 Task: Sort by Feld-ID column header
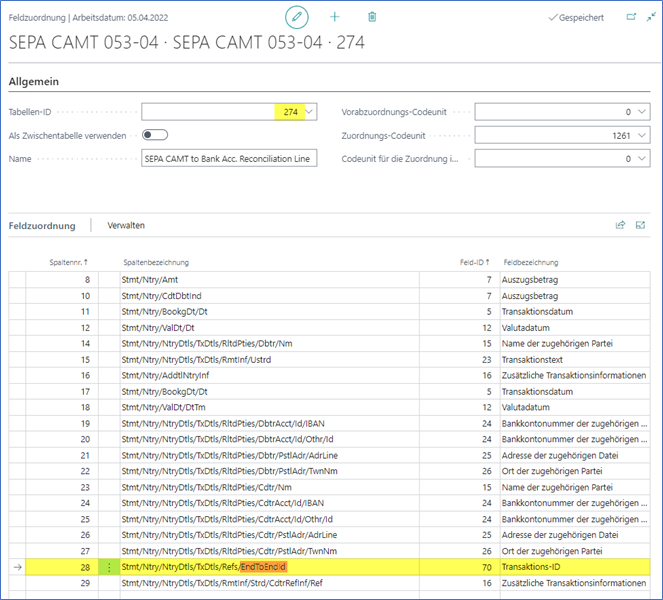pos(474,262)
